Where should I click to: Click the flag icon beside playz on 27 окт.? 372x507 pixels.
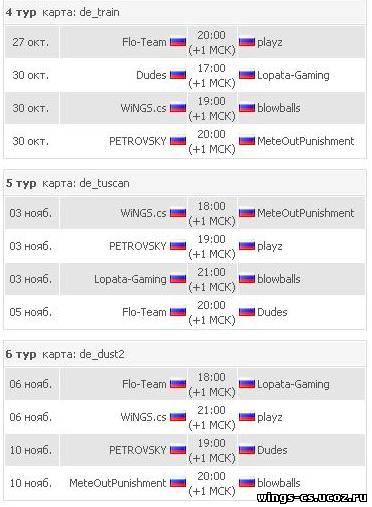pos(247,42)
